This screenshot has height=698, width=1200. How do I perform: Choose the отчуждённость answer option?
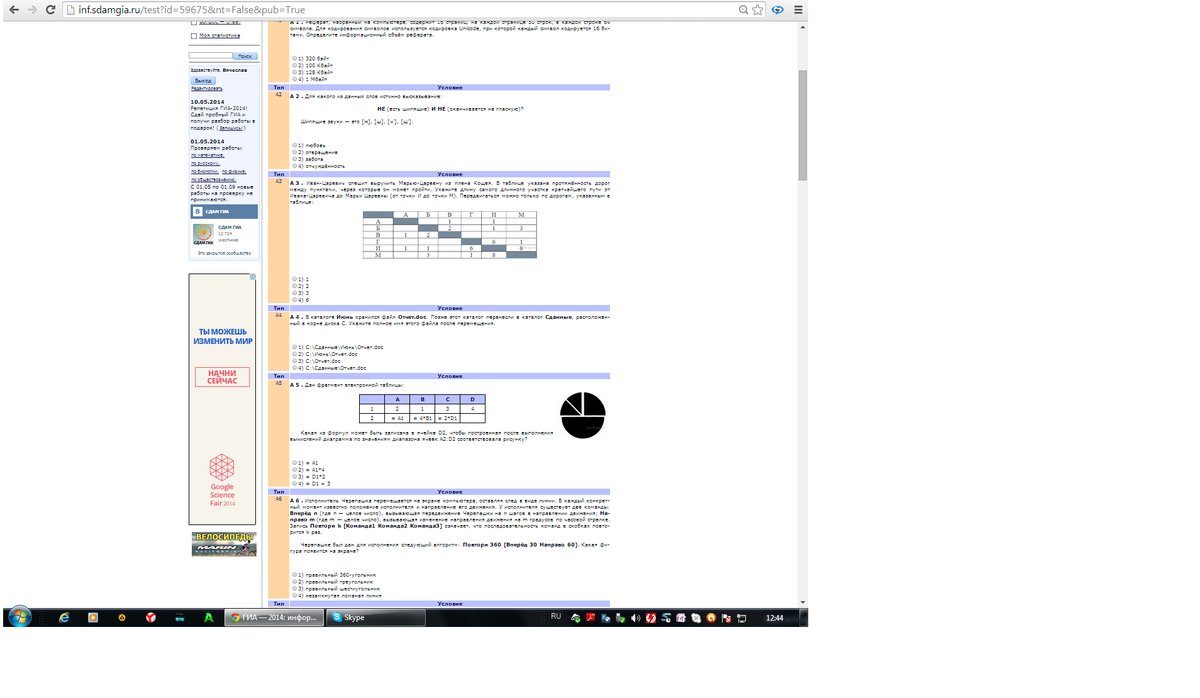296,165
